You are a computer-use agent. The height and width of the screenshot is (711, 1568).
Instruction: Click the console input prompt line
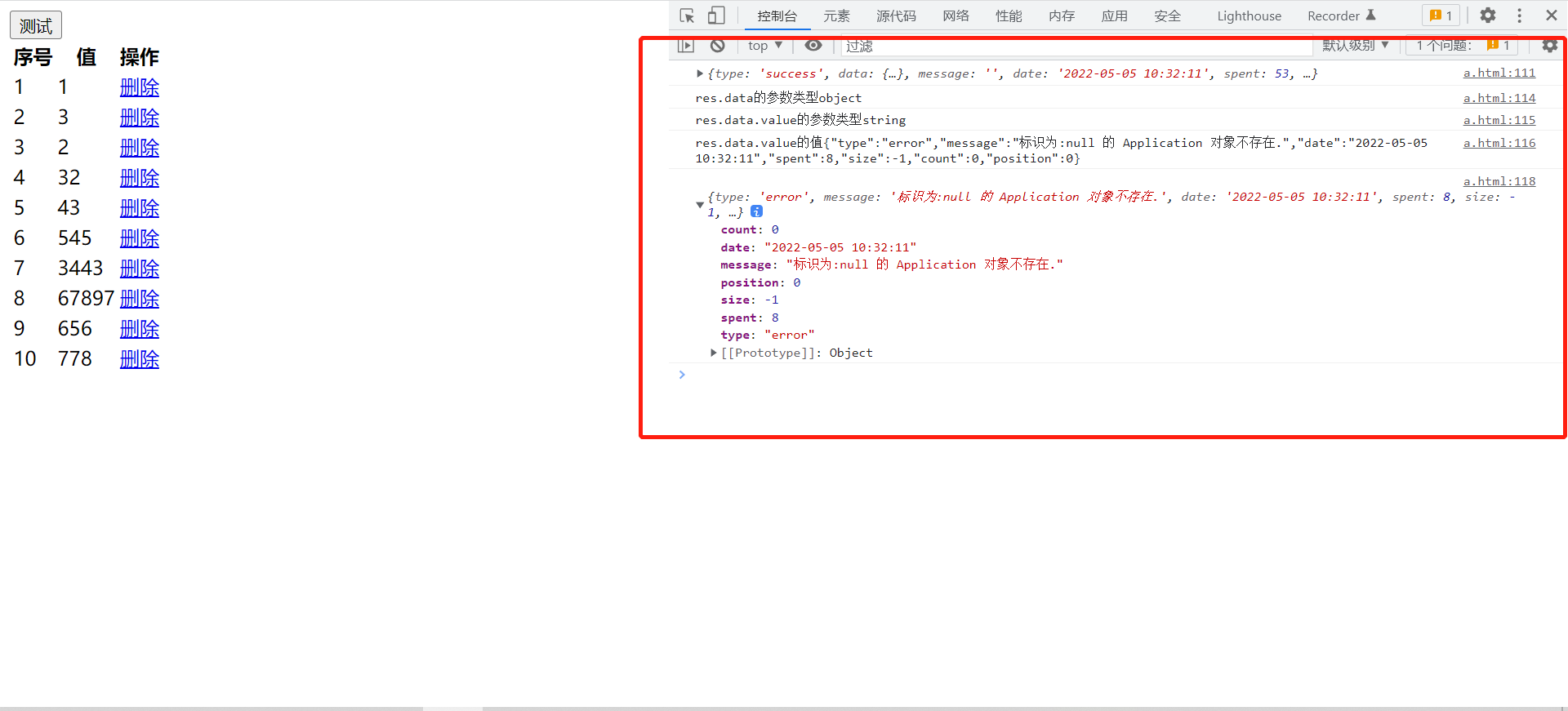point(1117,375)
